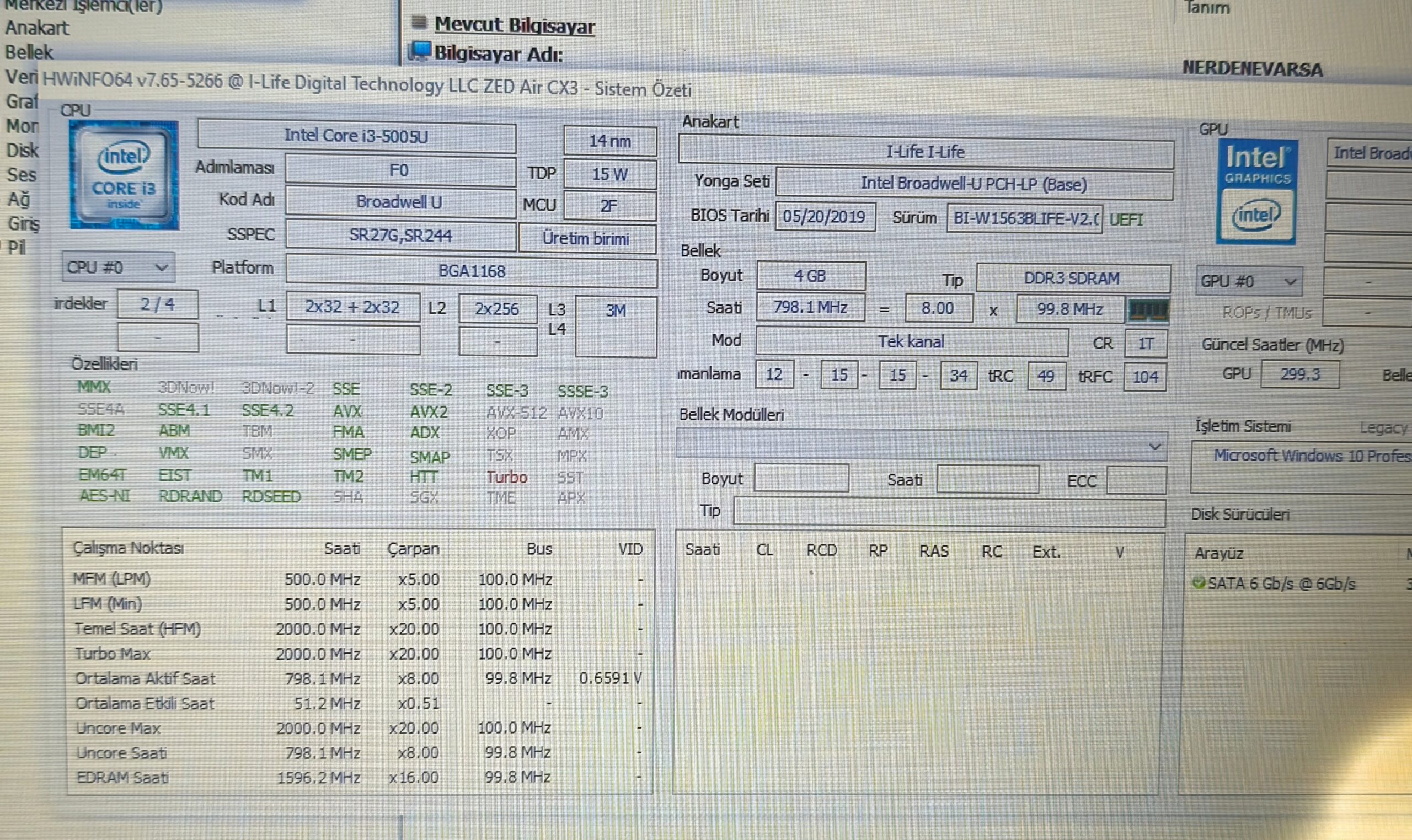
Task: Click the GPU clock 299.3 field
Action: [x=1300, y=374]
